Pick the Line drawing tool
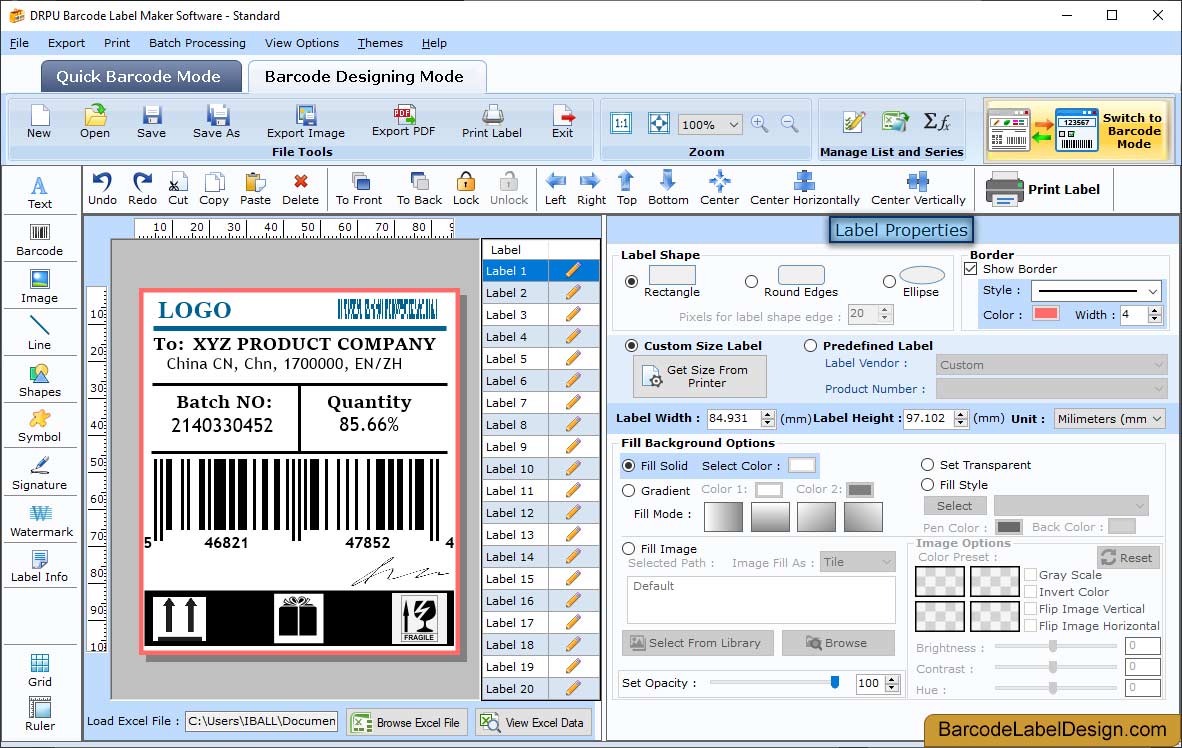Viewport: 1182px width, 748px height. [x=39, y=333]
